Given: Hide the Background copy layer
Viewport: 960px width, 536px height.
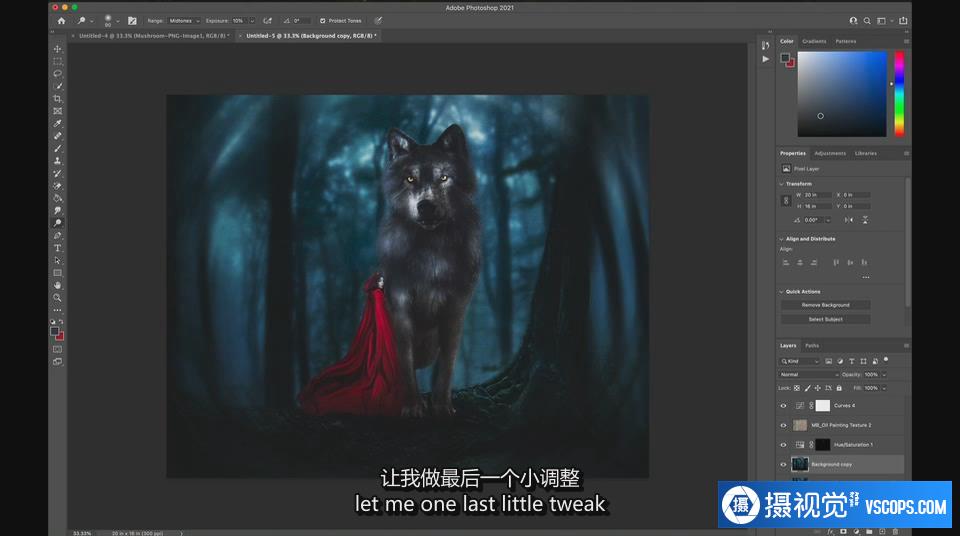Looking at the screenshot, I should tap(783, 464).
